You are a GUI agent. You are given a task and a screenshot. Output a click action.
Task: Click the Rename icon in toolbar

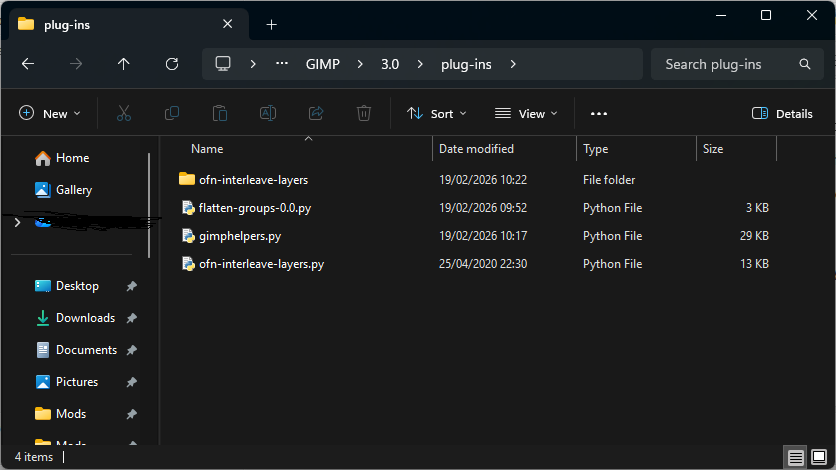[x=268, y=114]
